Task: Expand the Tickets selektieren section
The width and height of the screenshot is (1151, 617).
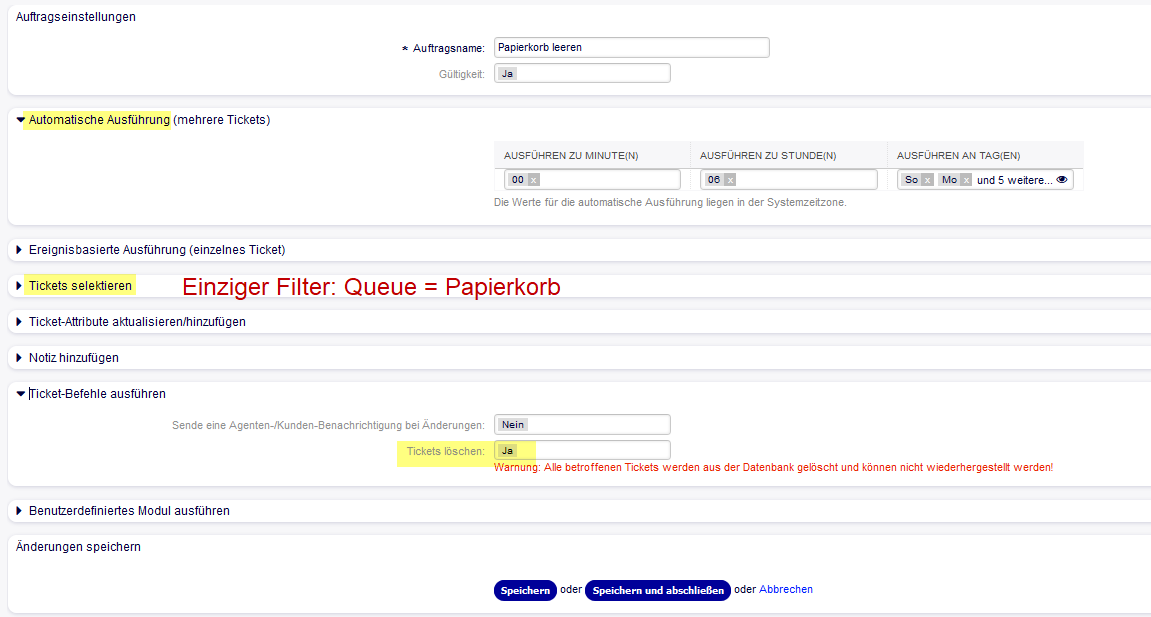Action: (x=80, y=286)
